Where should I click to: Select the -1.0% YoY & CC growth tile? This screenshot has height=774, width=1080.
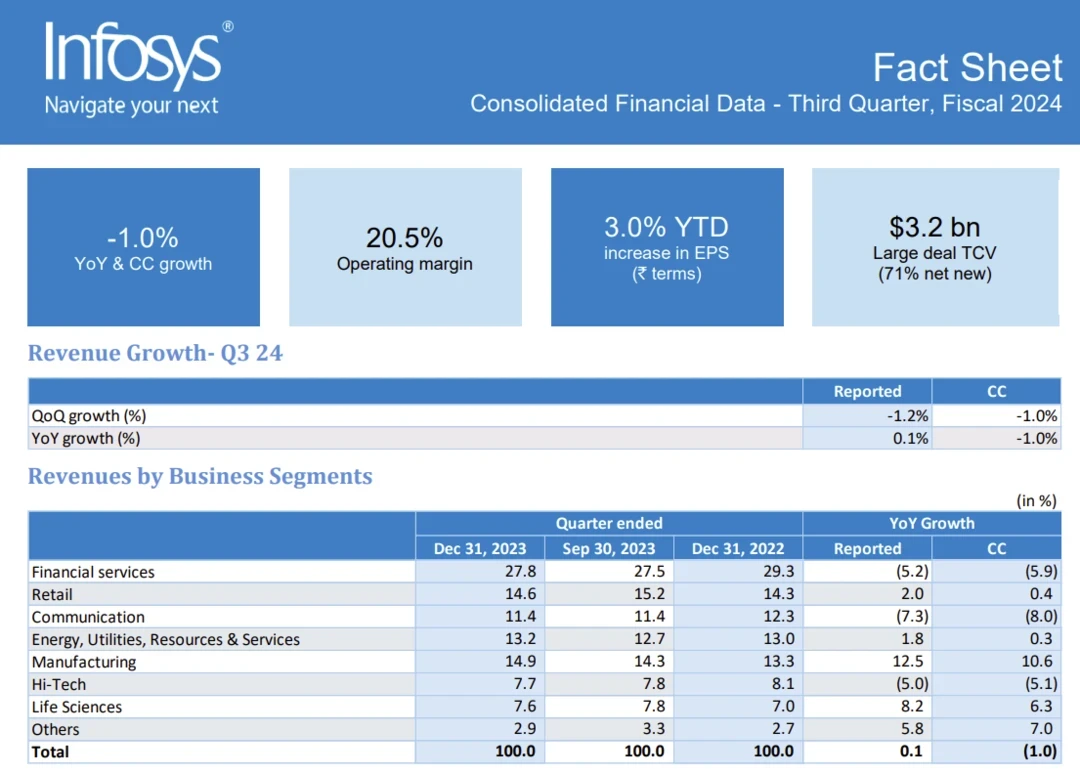click(143, 247)
